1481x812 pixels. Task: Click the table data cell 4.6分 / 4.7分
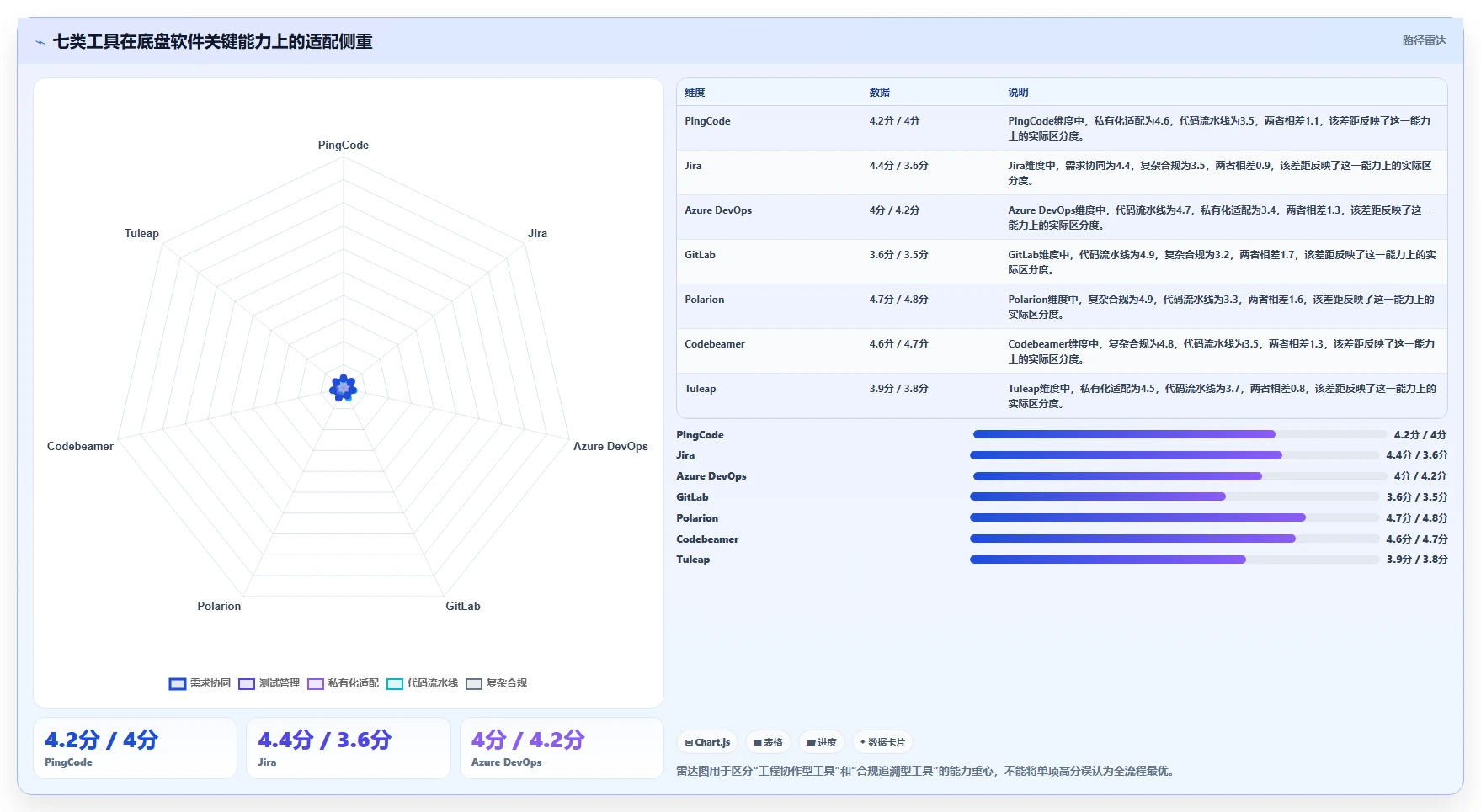pos(898,344)
